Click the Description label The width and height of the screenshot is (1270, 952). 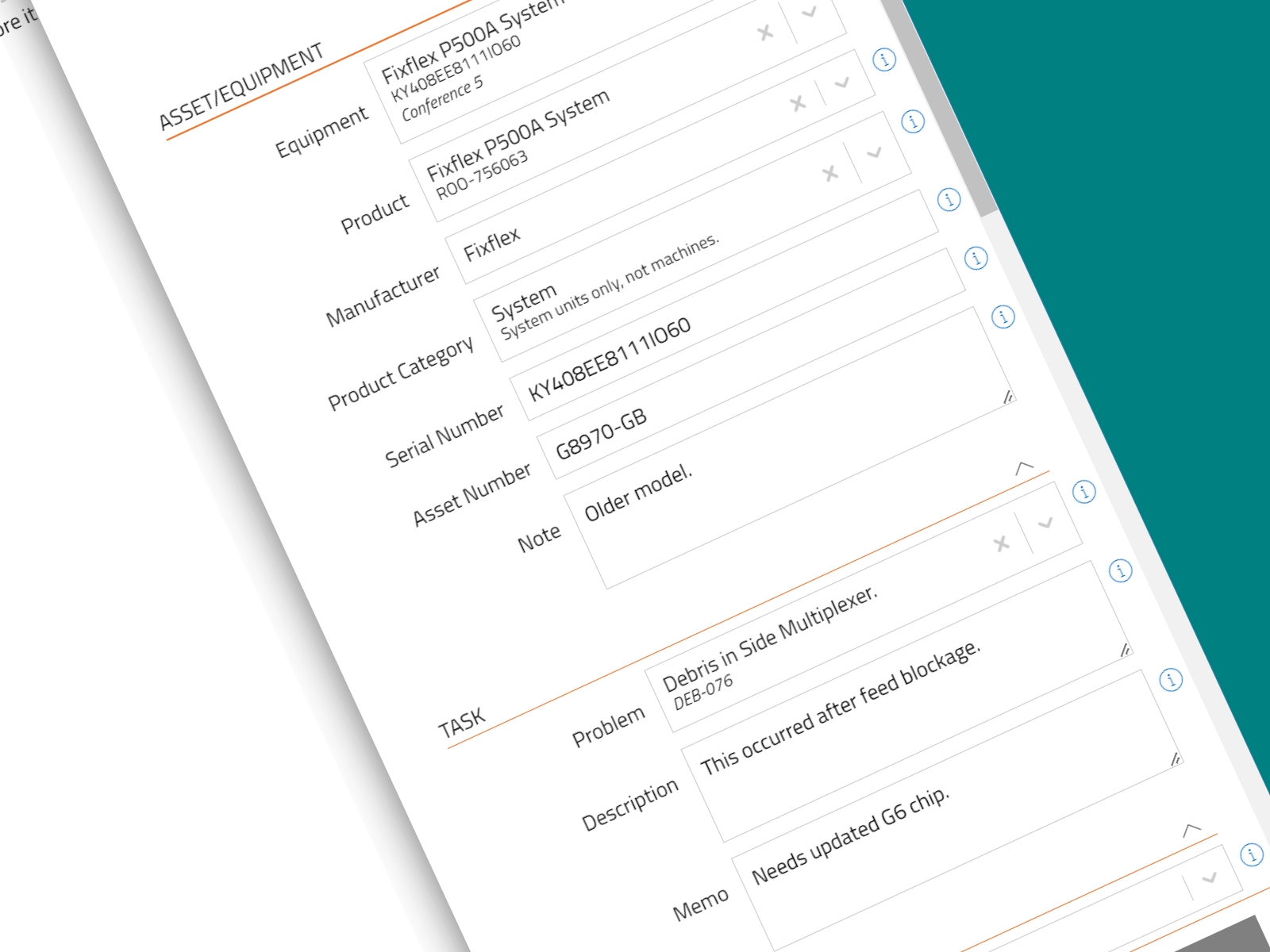click(630, 804)
